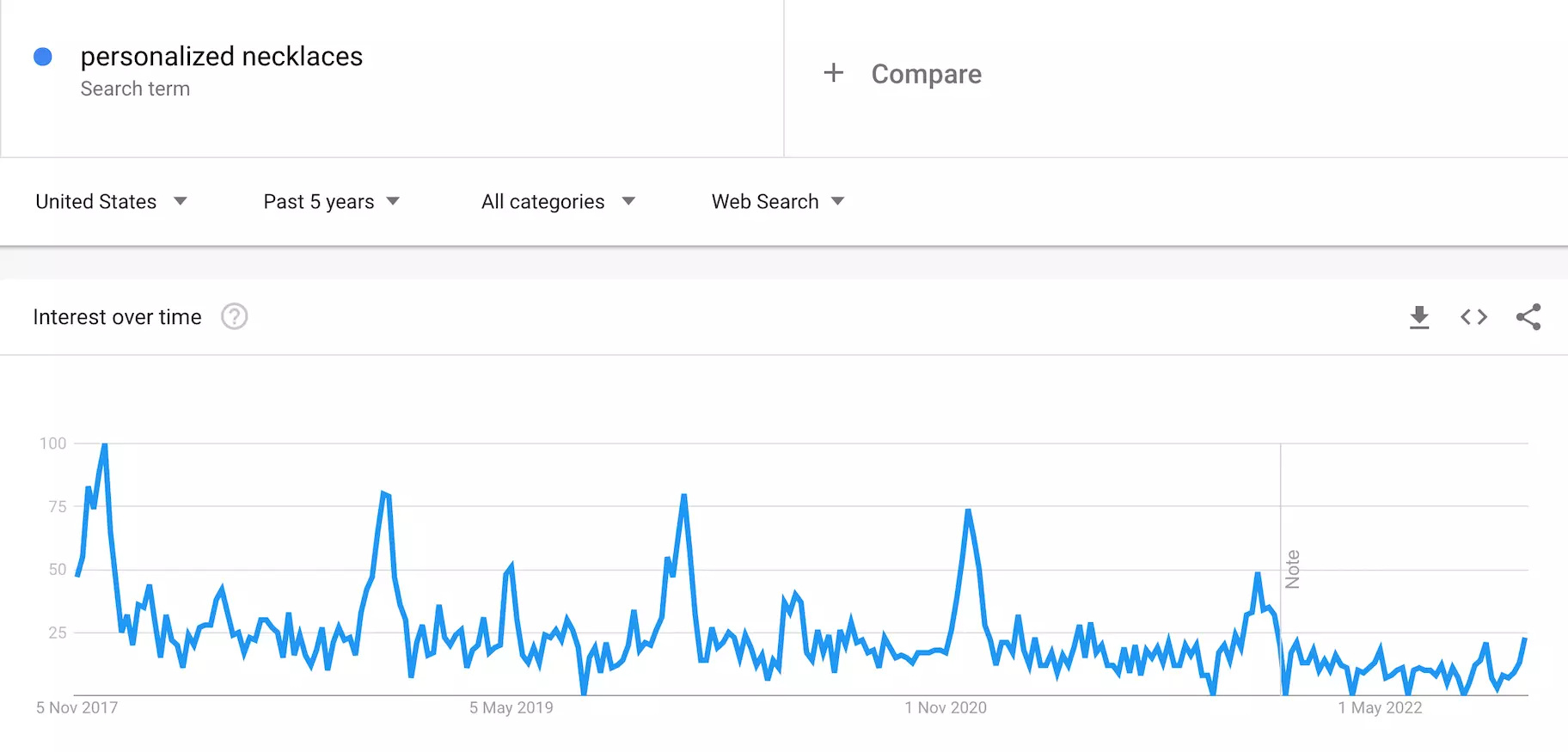
Task: Click the blue dot for personalized necklaces
Action: coord(43,57)
